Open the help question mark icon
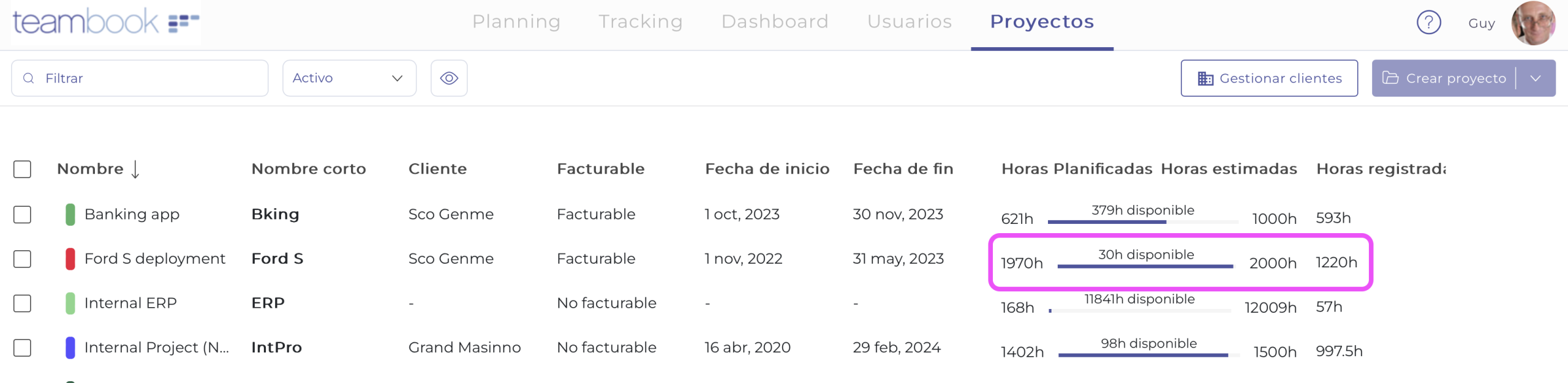The height and width of the screenshot is (383, 1568). coord(1429,22)
